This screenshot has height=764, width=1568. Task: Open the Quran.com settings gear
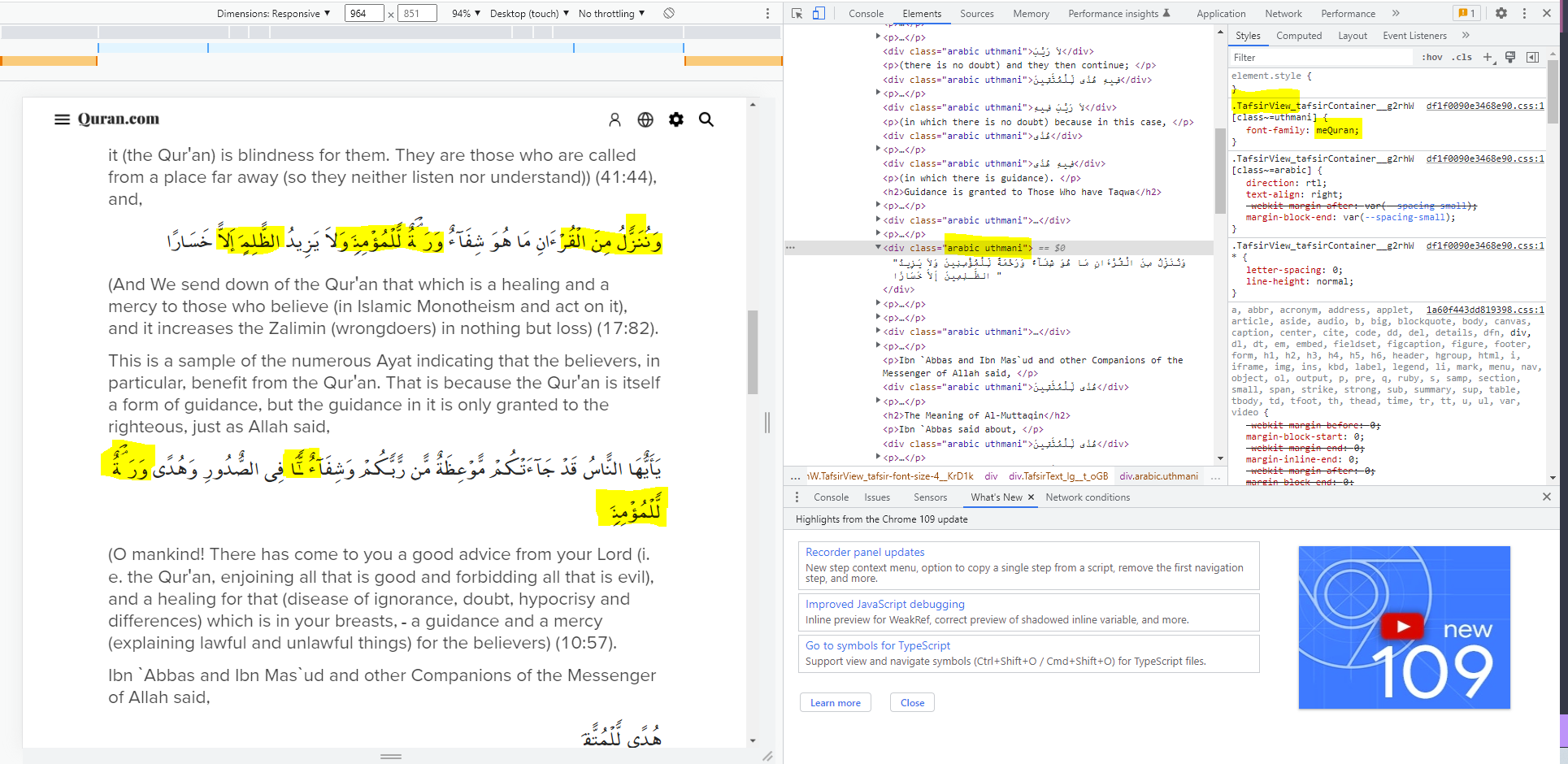[675, 119]
